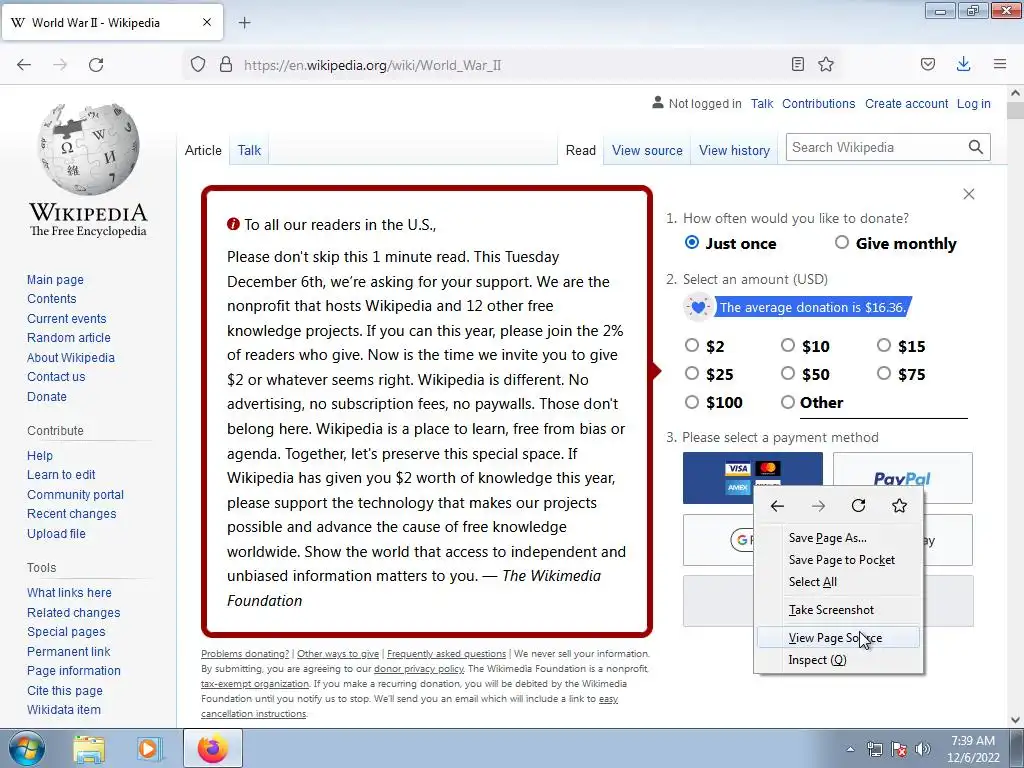Click the Reload page icon in the toolbar
The width and height of the screenshot is (1024, 768).
pyautogui.click(x=96, y=65)
